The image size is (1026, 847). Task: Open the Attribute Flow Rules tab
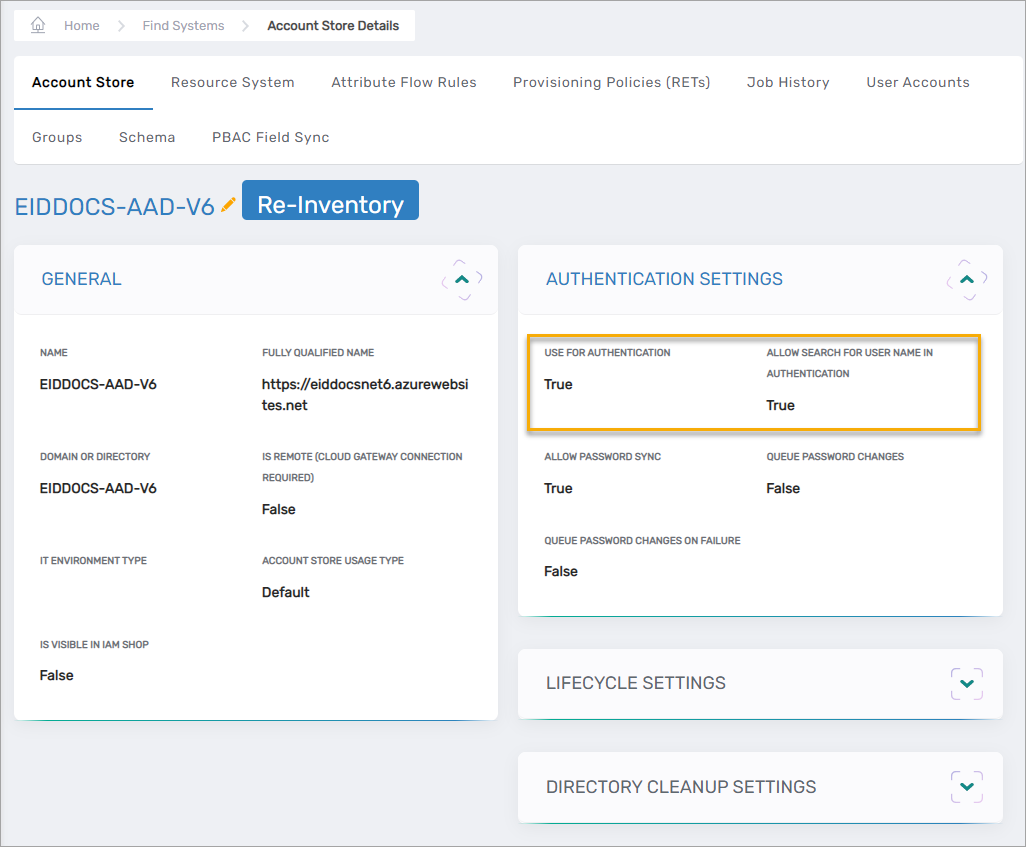coord(404,82)
